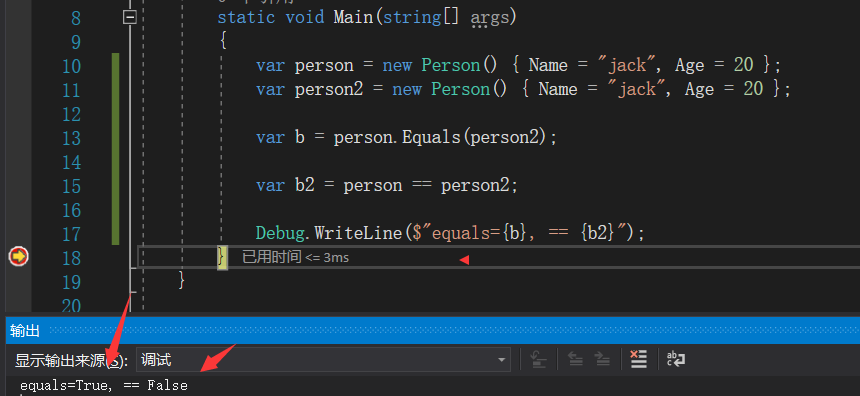Image resolution: width=860 pixels, height=396 pixels.
Task: Click line number 15 in the gutter
Action: click(x=71, y=186)
